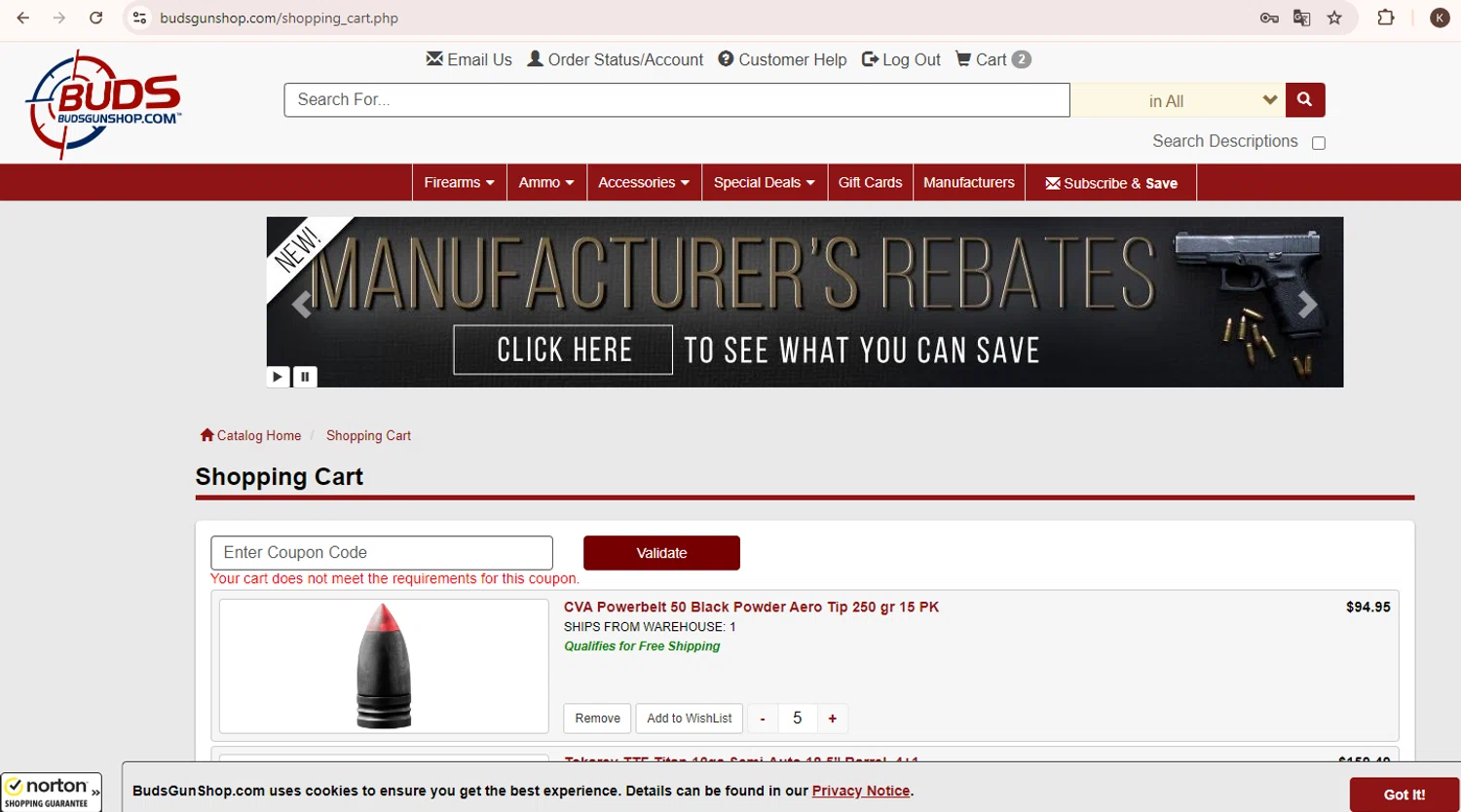
Task: Click Log Out
Action: 901,59
